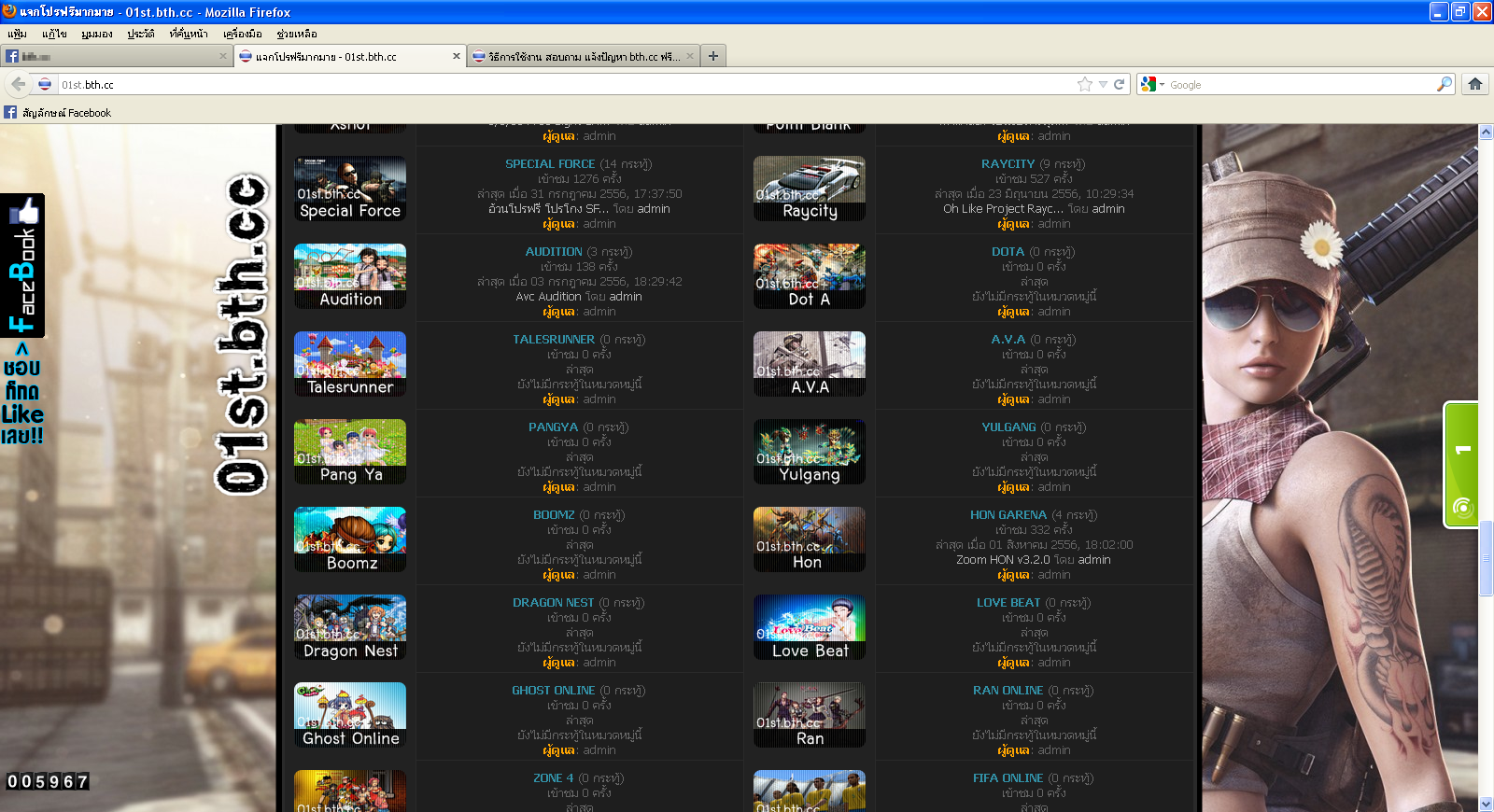Click the search magnifier icon
This screenshot has height=812, width=1494.
click(x=1445, y=84)
